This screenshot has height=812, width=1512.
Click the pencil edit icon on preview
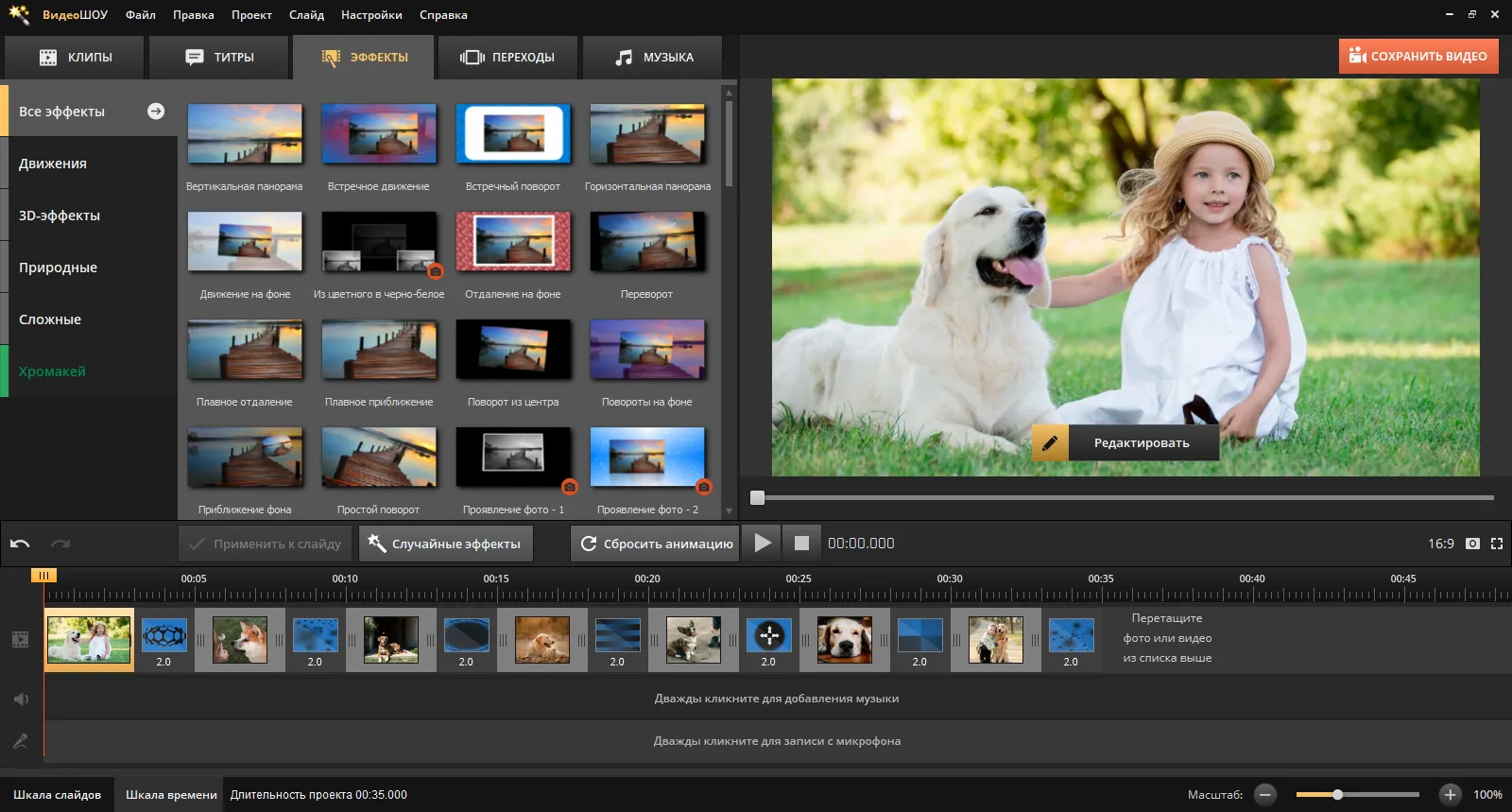1050,442
